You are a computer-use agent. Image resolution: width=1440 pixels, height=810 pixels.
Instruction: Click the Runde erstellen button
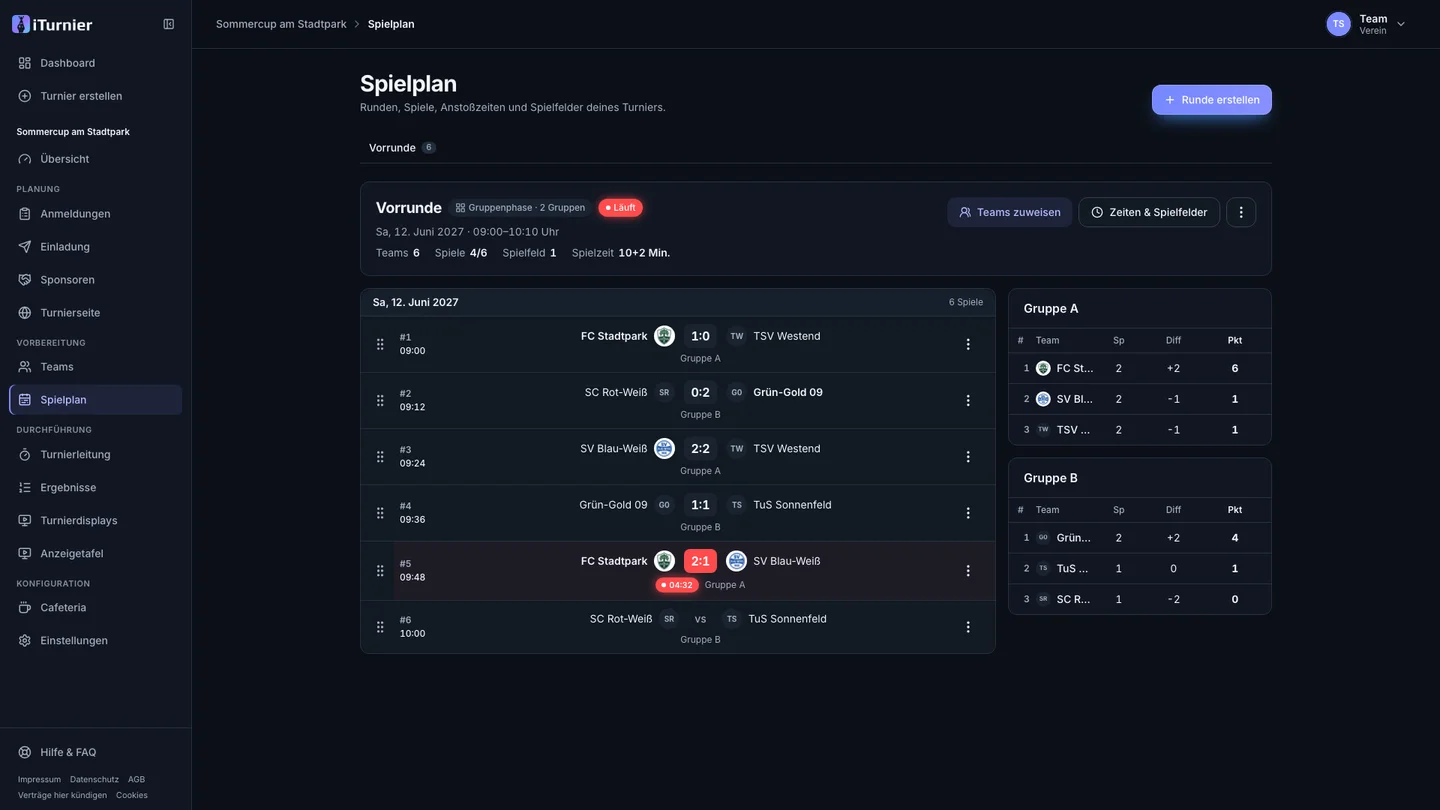(1212, 100)
